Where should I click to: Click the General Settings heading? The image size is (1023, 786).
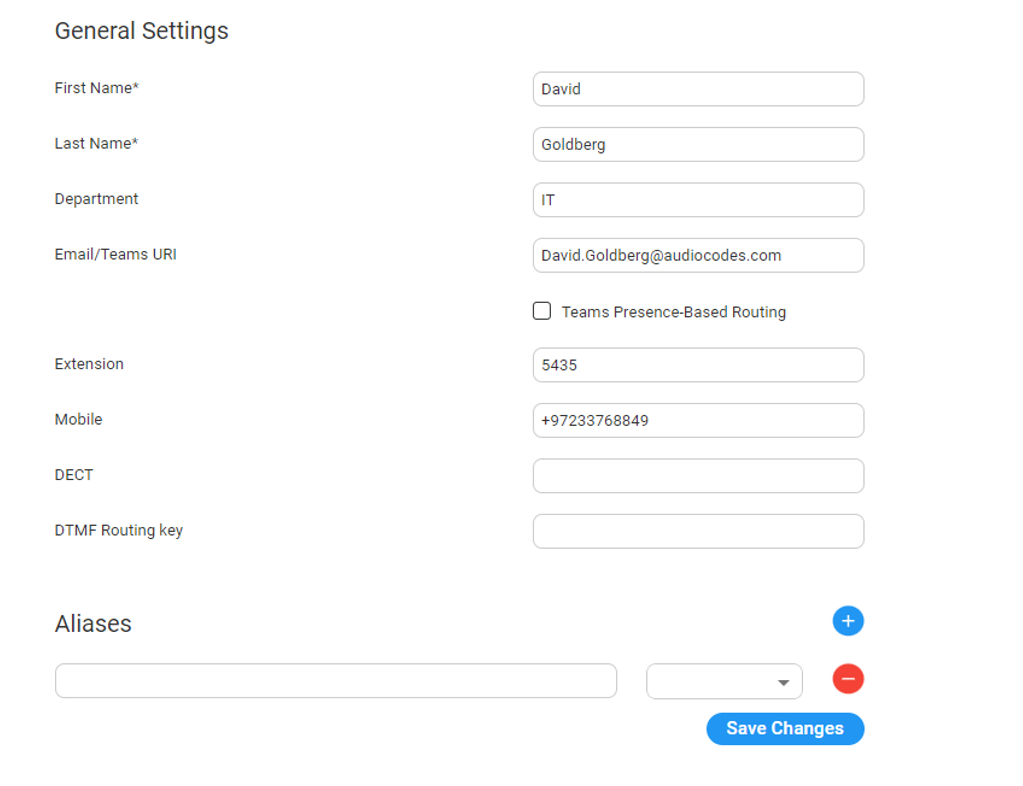[141, 31]
